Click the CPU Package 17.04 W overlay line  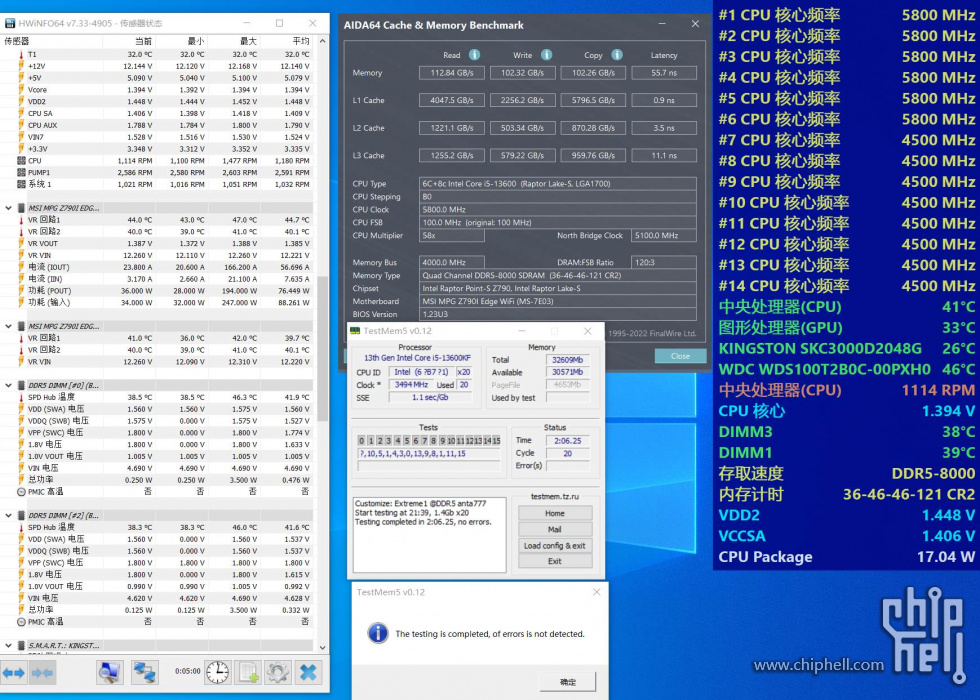pos(846,557)
